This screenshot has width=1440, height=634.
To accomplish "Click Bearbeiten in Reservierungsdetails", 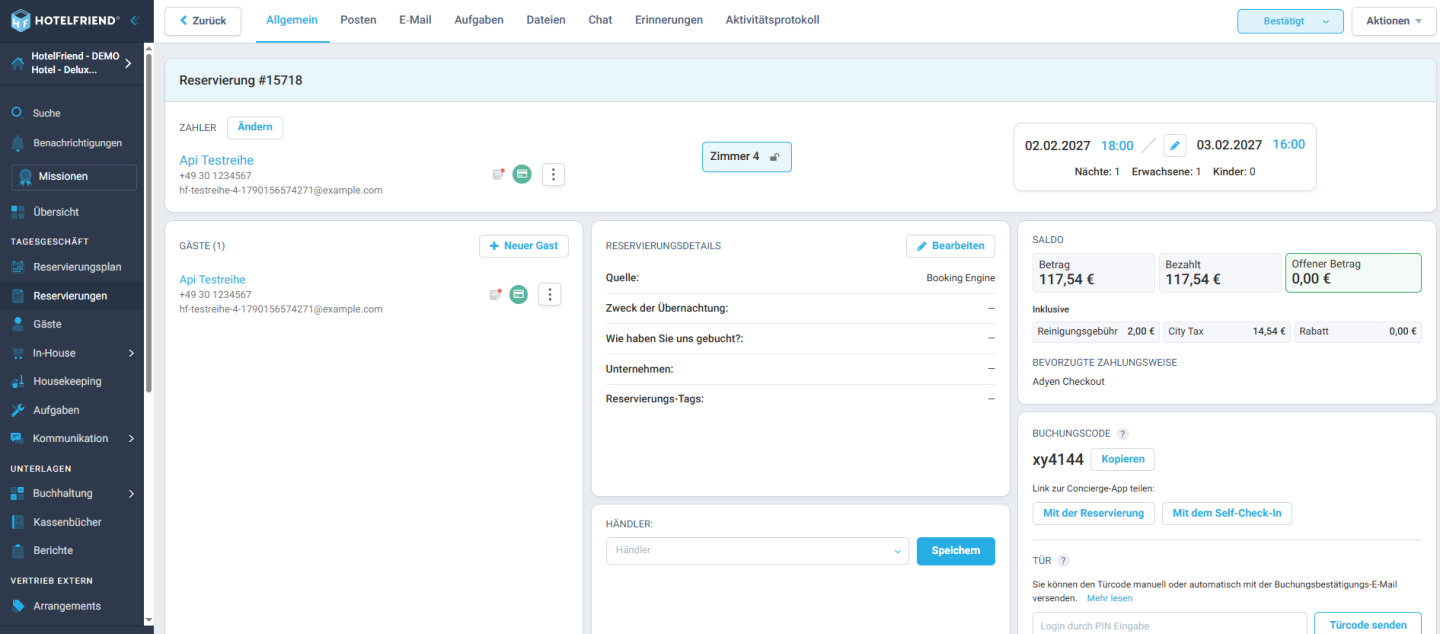I will click(x=951, y=246).
